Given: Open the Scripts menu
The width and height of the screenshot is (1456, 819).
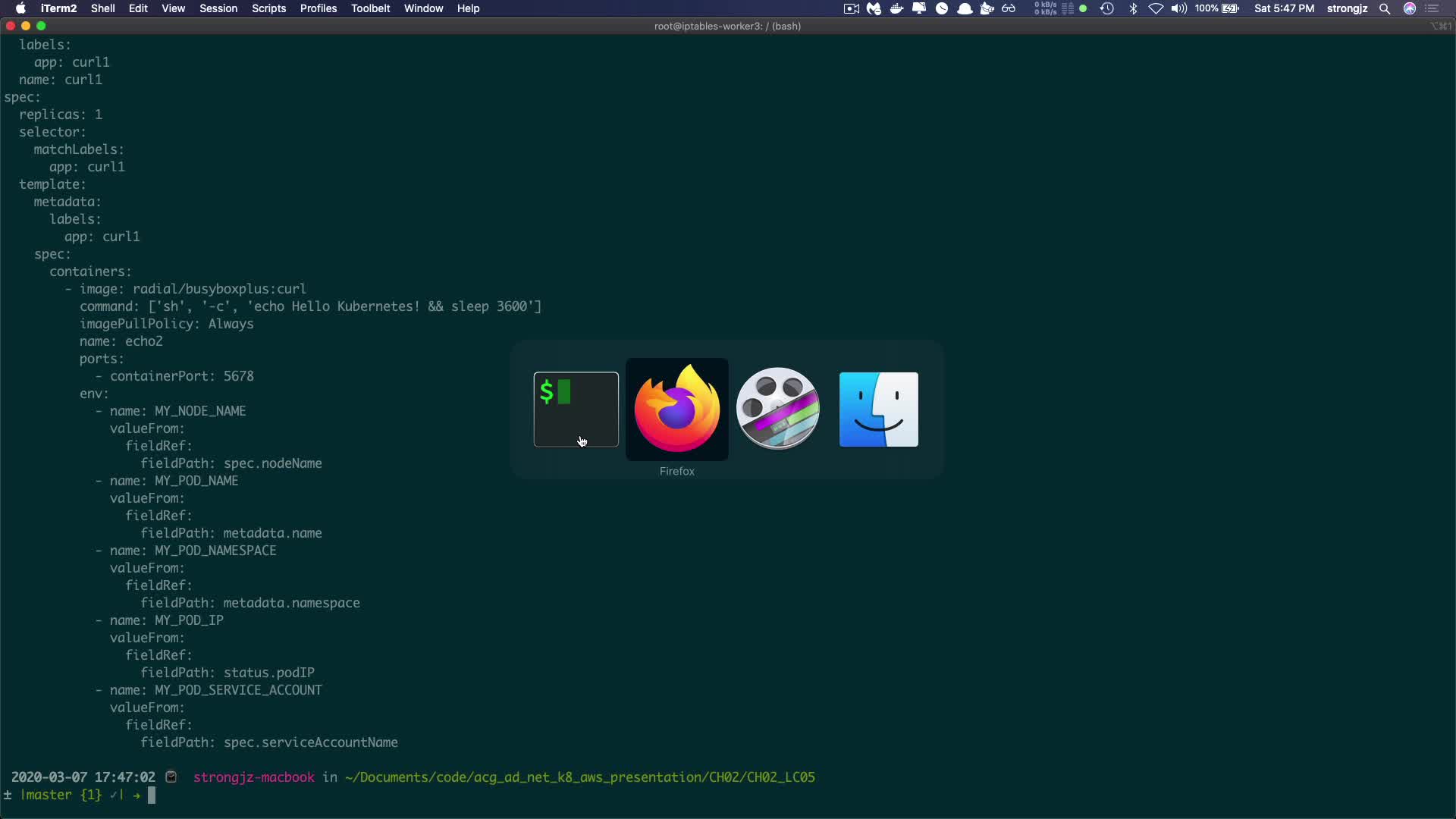Looking at the screenshot, I should click(268, 8).
